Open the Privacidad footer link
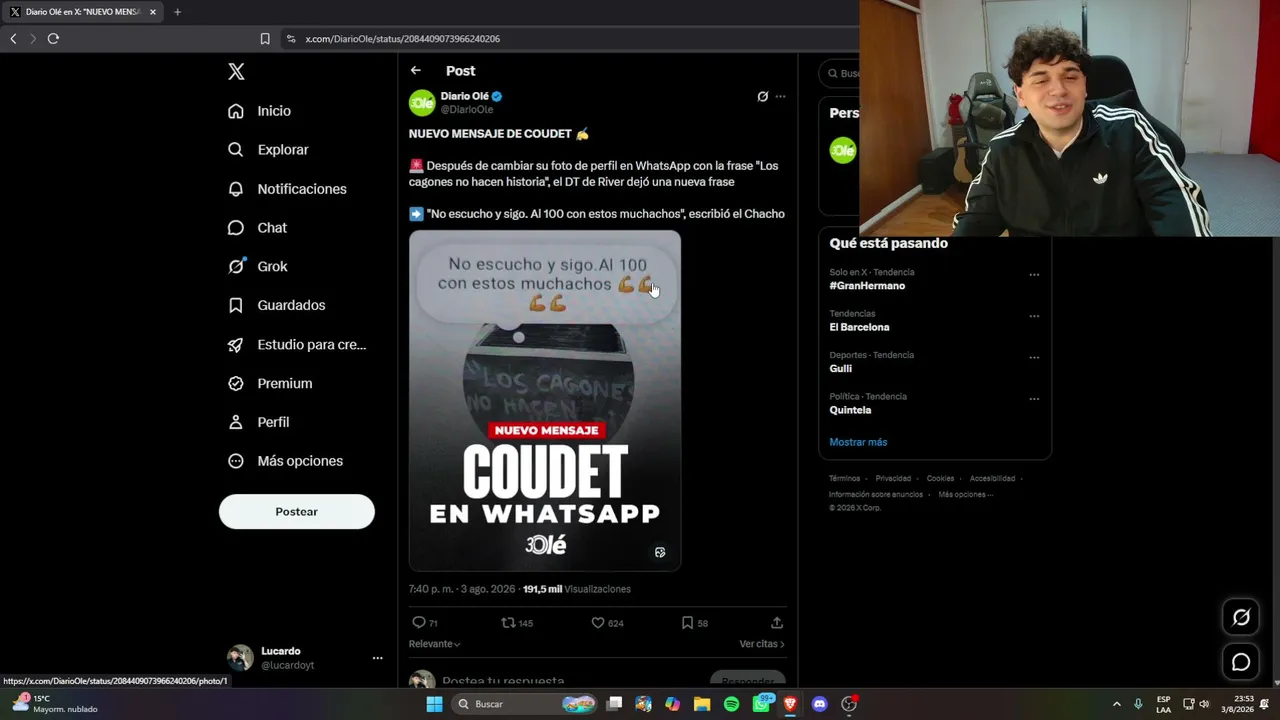The width and height of the screenshot is (1280, 720). (x=893, y=478)
